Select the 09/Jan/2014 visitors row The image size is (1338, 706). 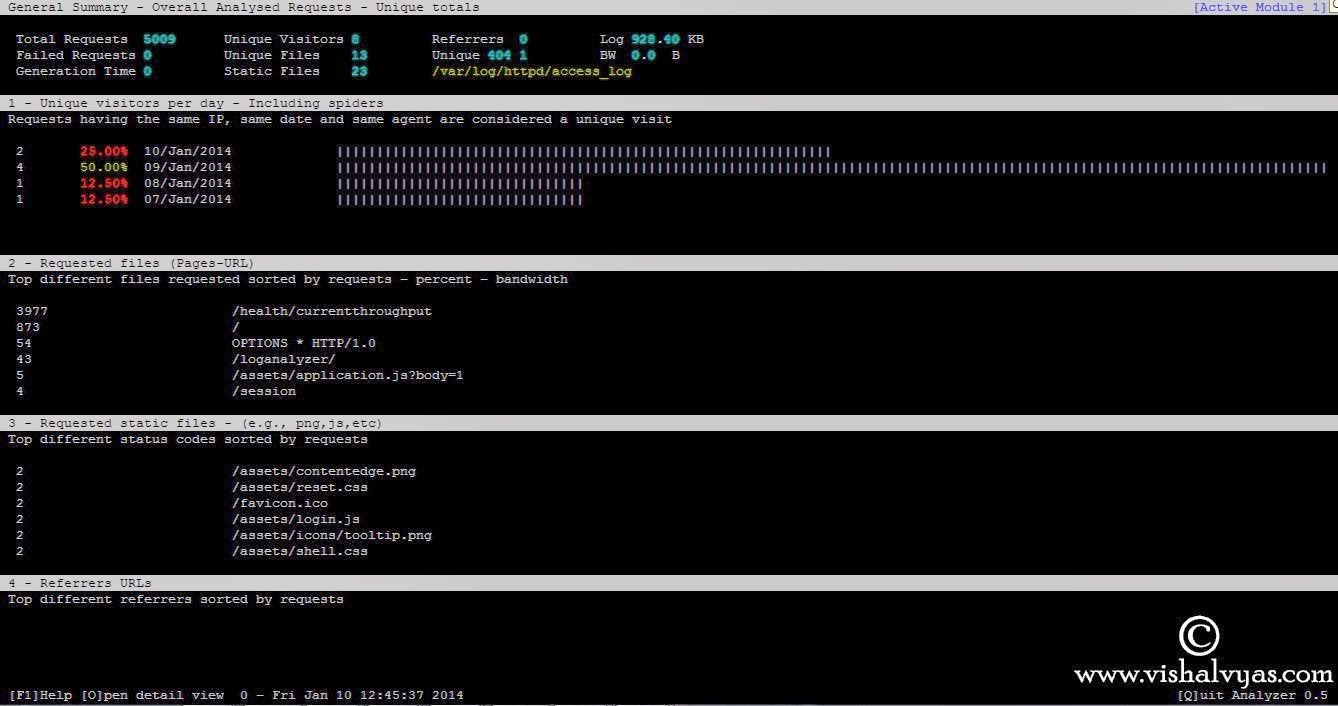[x=669, y=167]
